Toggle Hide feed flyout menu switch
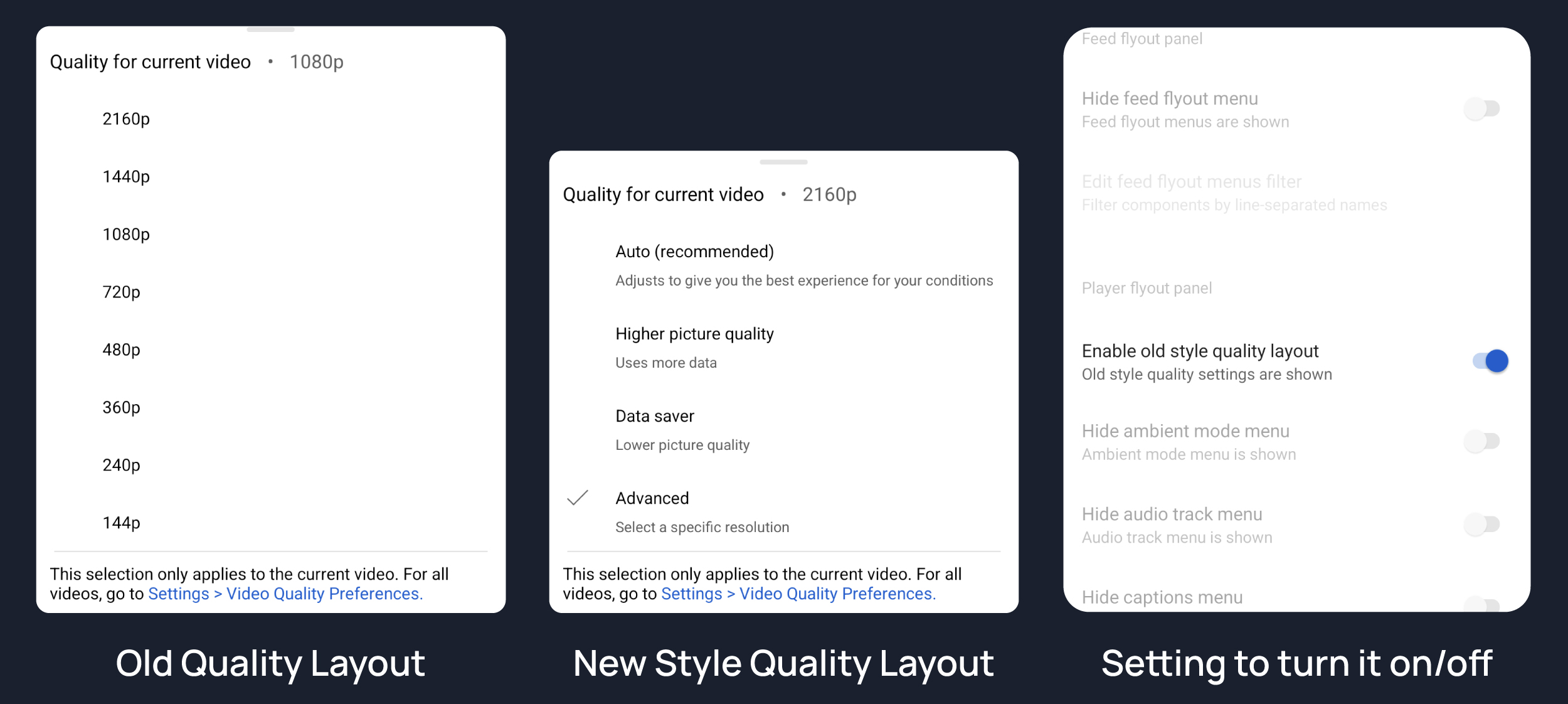 [x=1482, y=109]
